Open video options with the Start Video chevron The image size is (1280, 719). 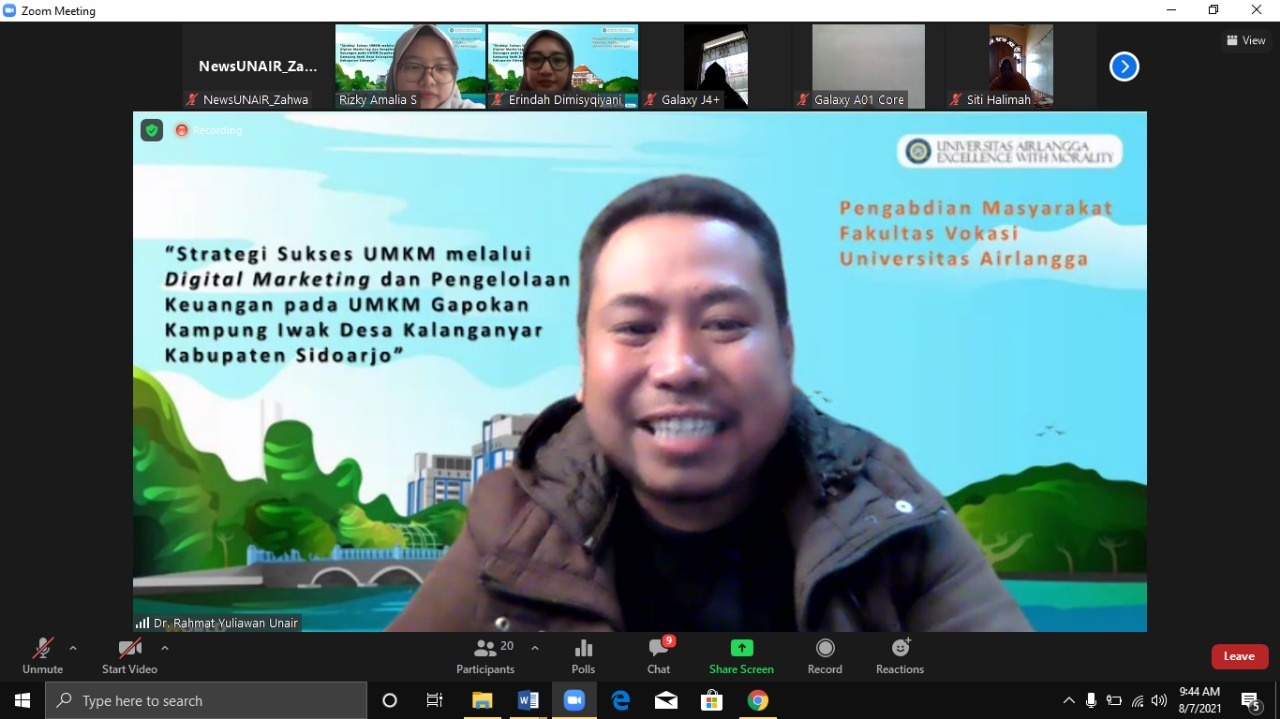(165, 648)
